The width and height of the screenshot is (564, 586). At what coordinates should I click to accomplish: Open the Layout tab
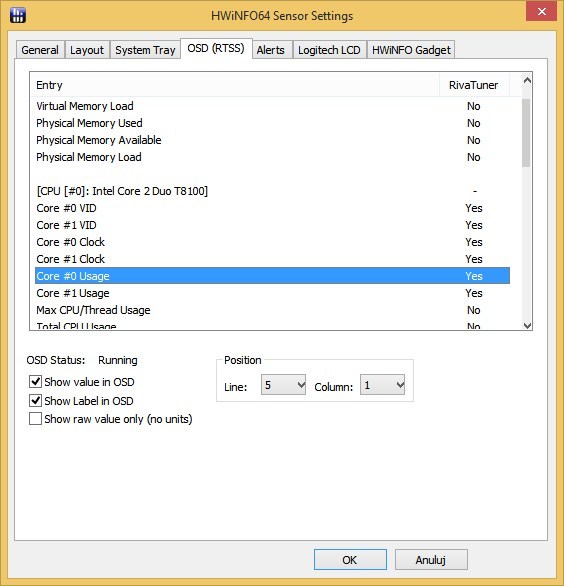click(87, 50)
